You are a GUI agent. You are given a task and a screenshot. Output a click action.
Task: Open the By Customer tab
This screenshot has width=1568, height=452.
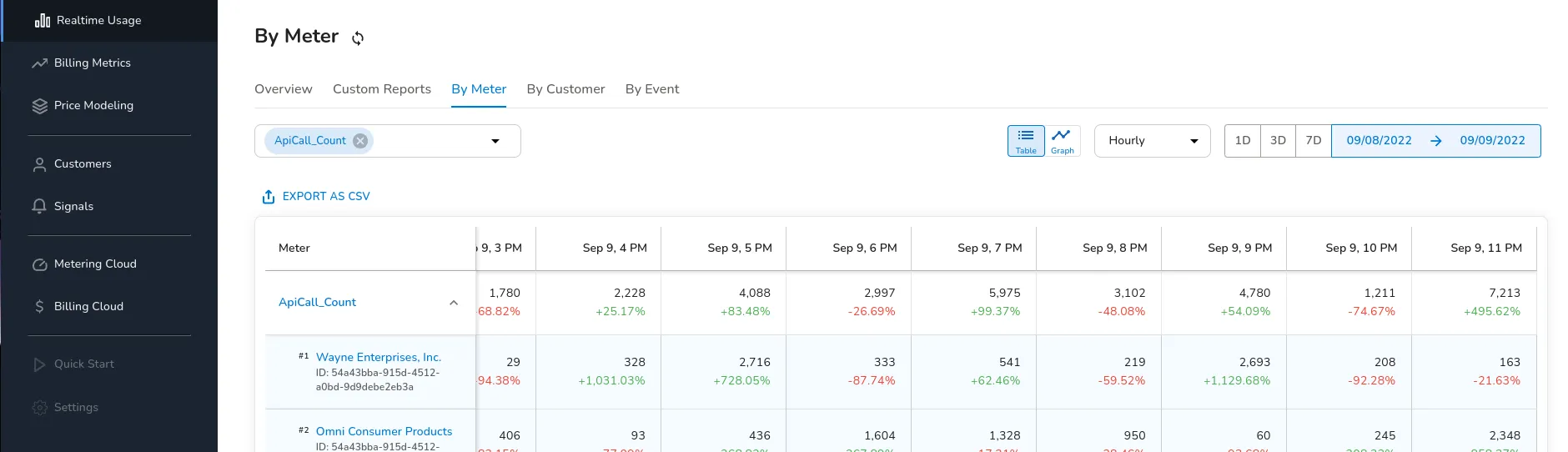click(x=565, y=89)
